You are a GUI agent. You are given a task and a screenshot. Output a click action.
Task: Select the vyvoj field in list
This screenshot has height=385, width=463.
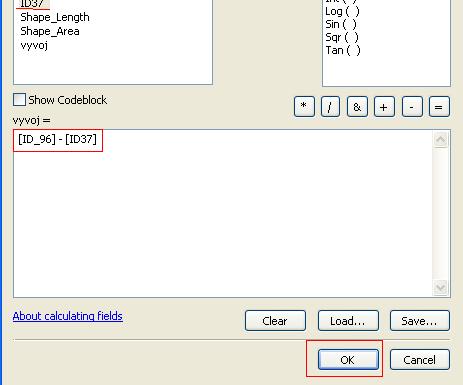click(34, 45)
